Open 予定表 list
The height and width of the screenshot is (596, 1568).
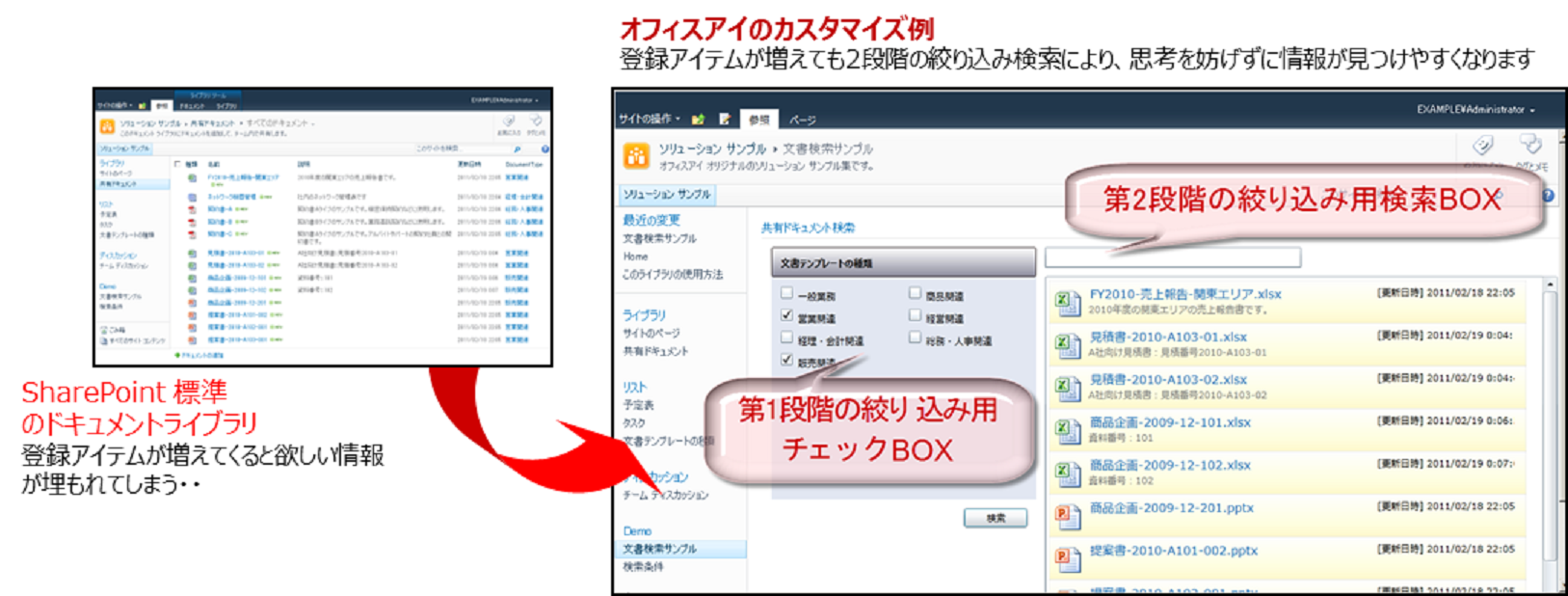[639, 405]
